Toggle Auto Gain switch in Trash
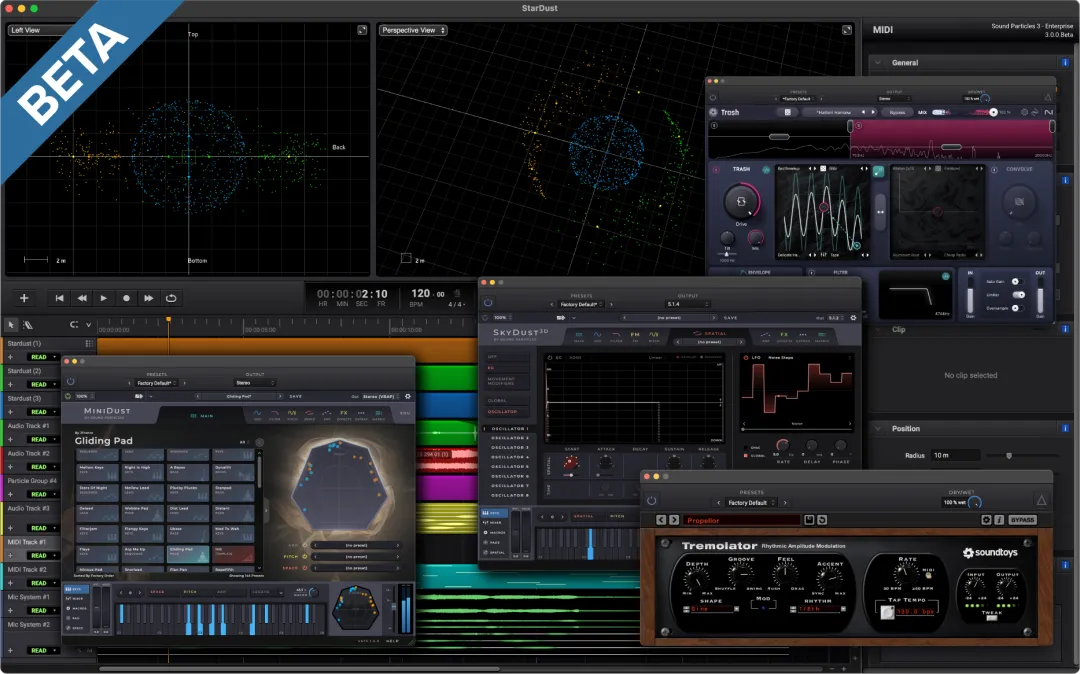Viewport: 1080px width, 674px height. pos(1019,281)
